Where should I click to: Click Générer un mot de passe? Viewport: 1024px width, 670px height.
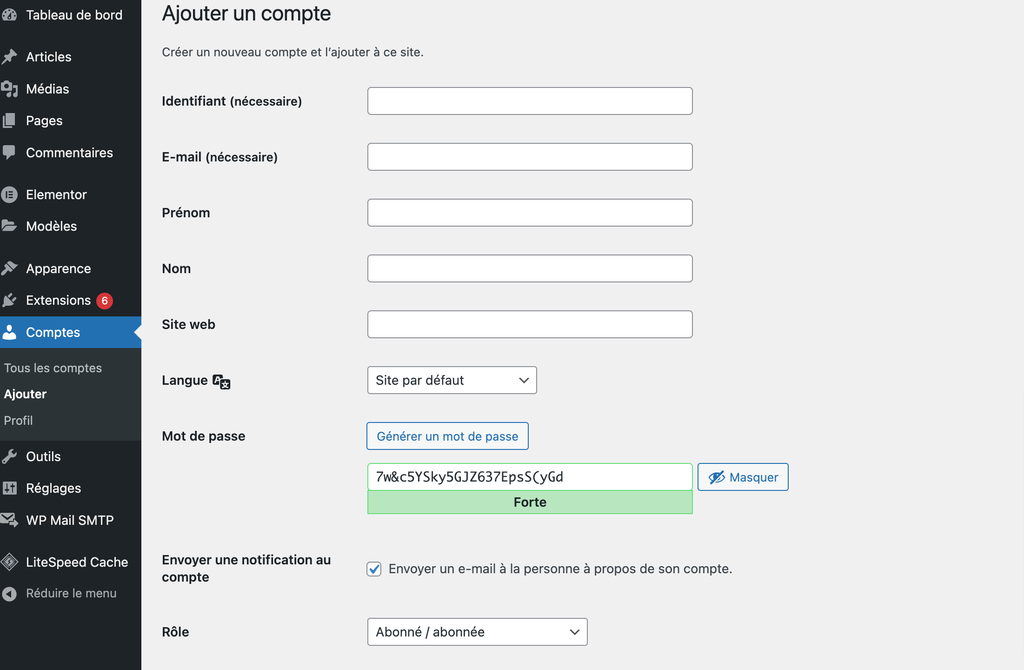point(447,436)
